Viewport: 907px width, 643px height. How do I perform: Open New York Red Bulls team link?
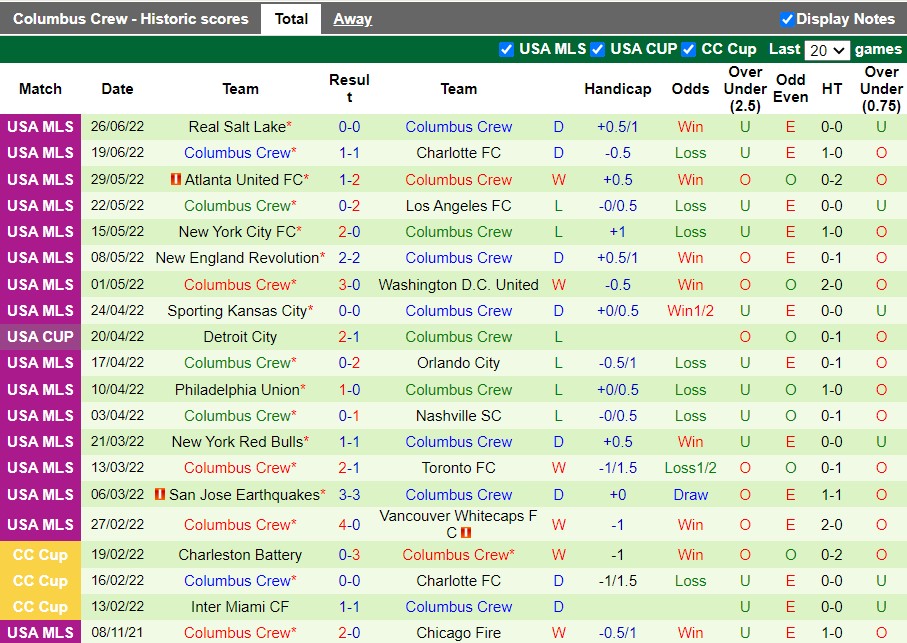click(237, 442)
